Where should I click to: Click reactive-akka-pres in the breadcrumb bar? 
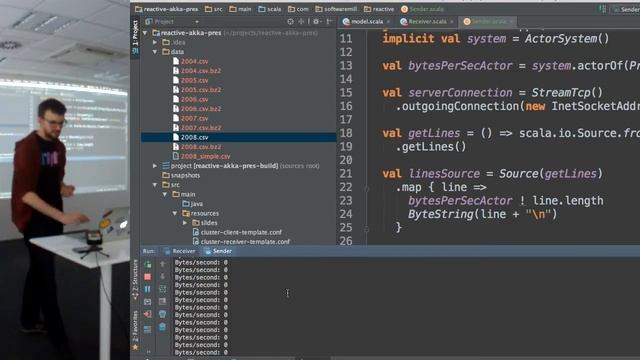pyautogui.click(x=167, y=9)
